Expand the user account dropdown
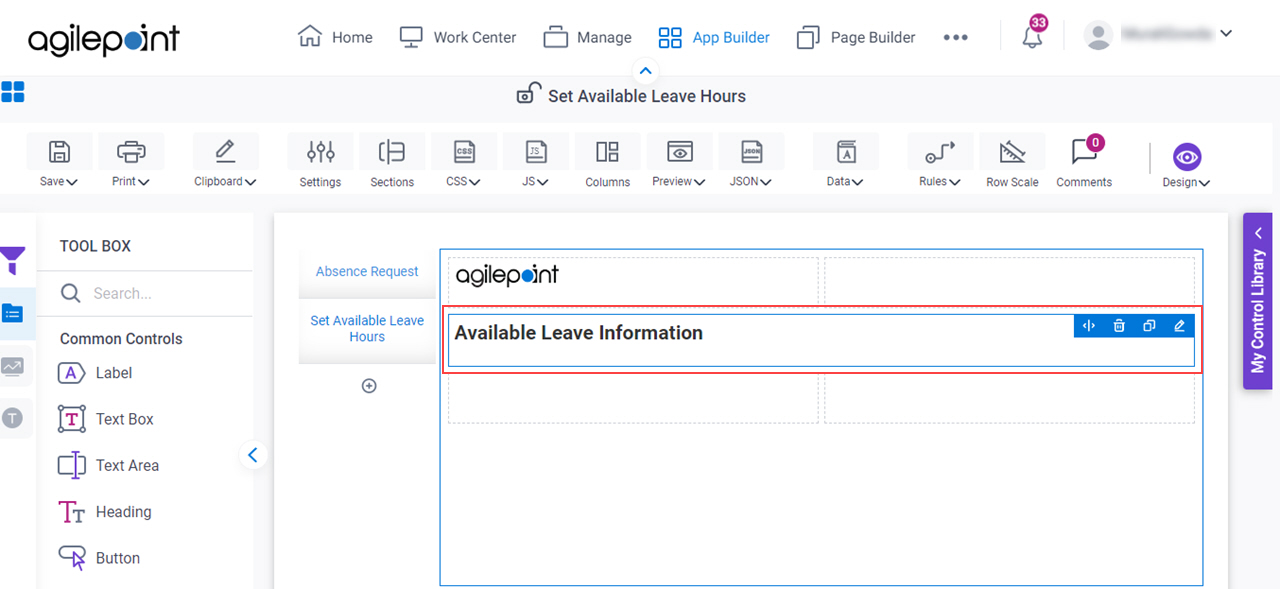The width and height of the screenshot is (1280, 589). pyautogui.click(x=1227, y=33)
